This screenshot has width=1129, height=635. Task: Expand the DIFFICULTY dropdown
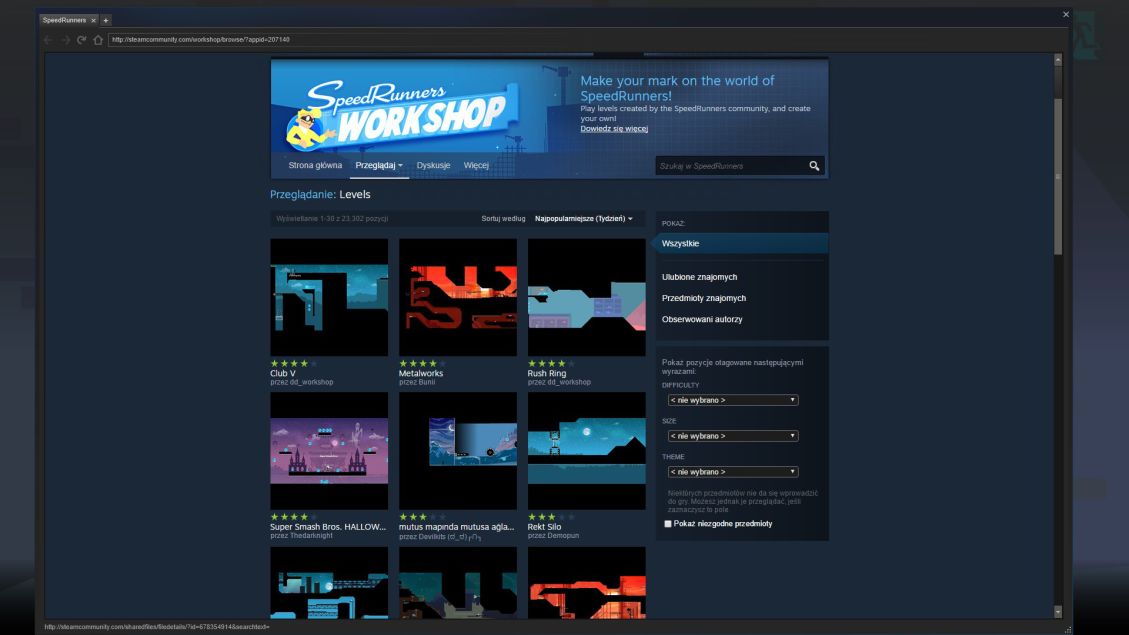point(733,400)
